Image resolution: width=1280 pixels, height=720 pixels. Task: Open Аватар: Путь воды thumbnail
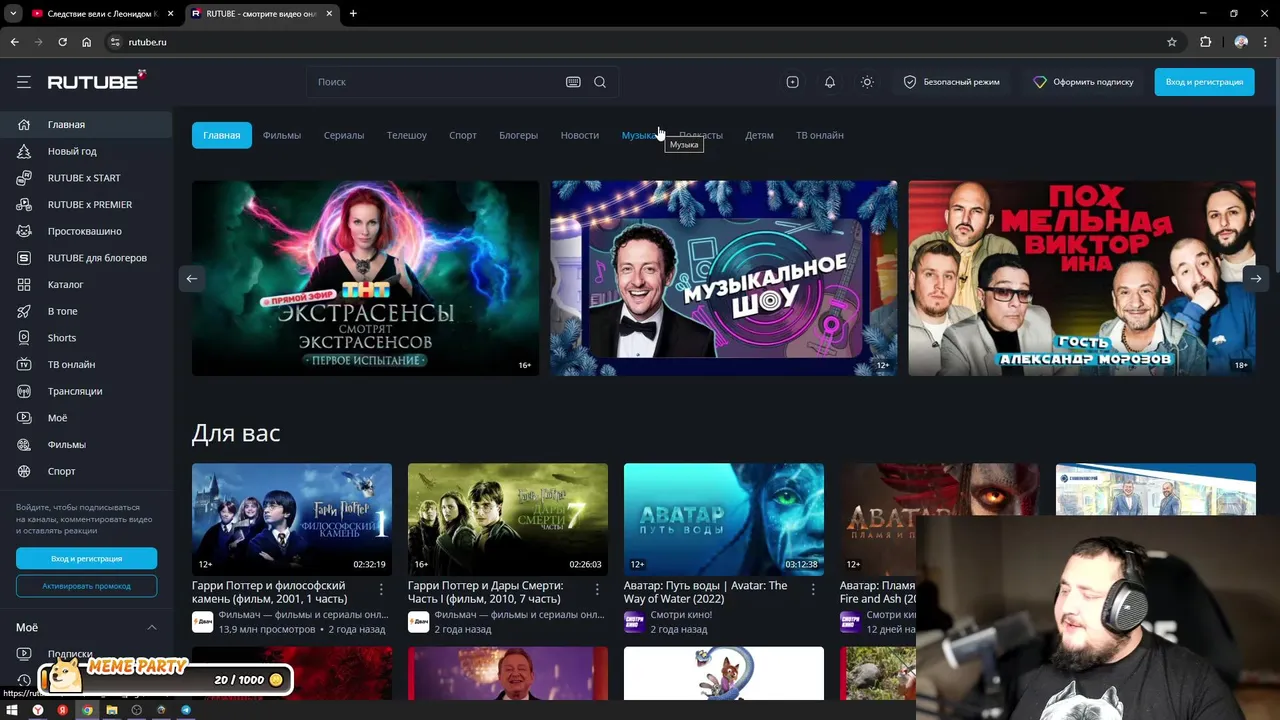724,519
